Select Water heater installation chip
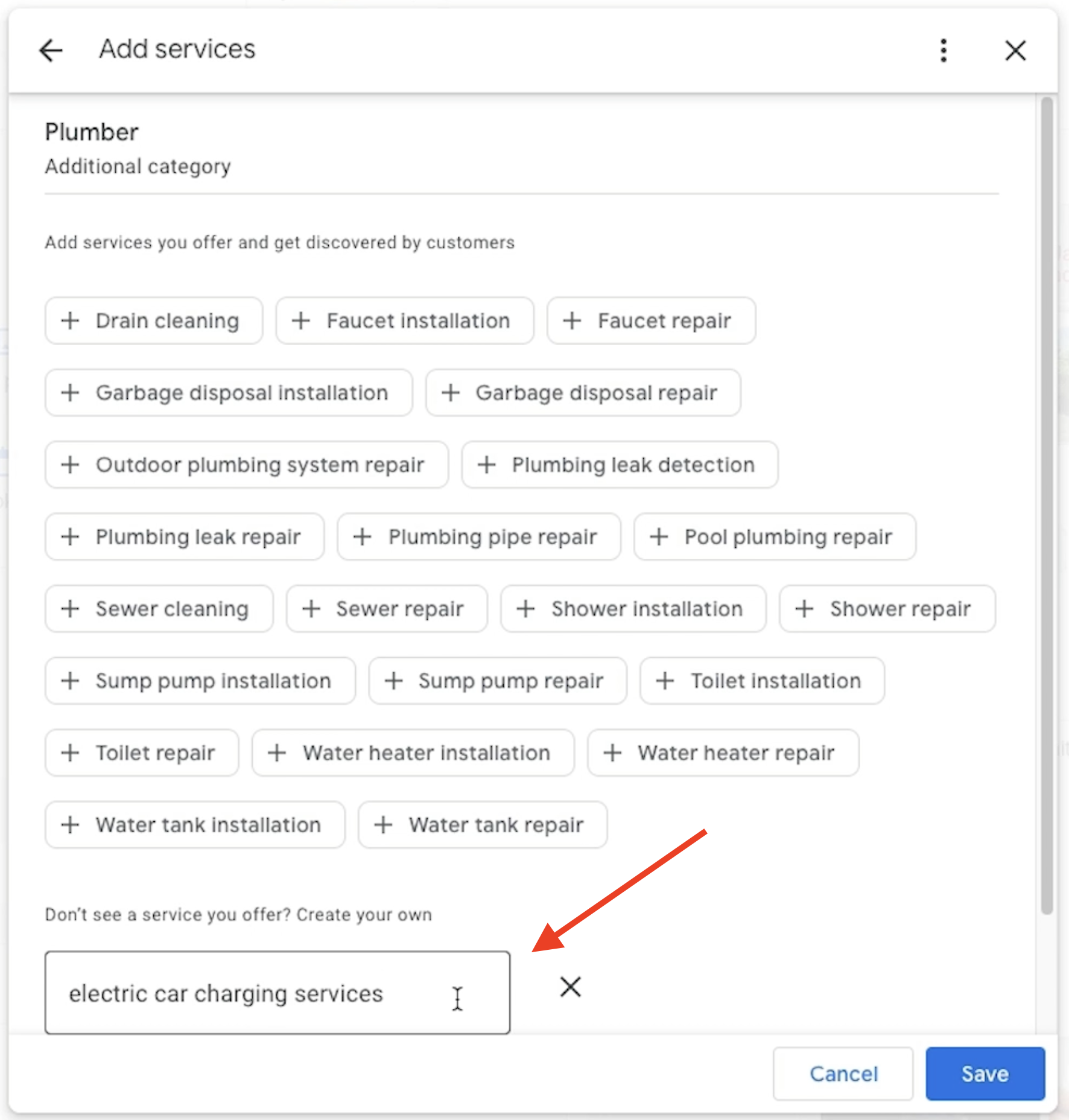The height and width of the screenshot is (1120, 1069). point(413,752)
